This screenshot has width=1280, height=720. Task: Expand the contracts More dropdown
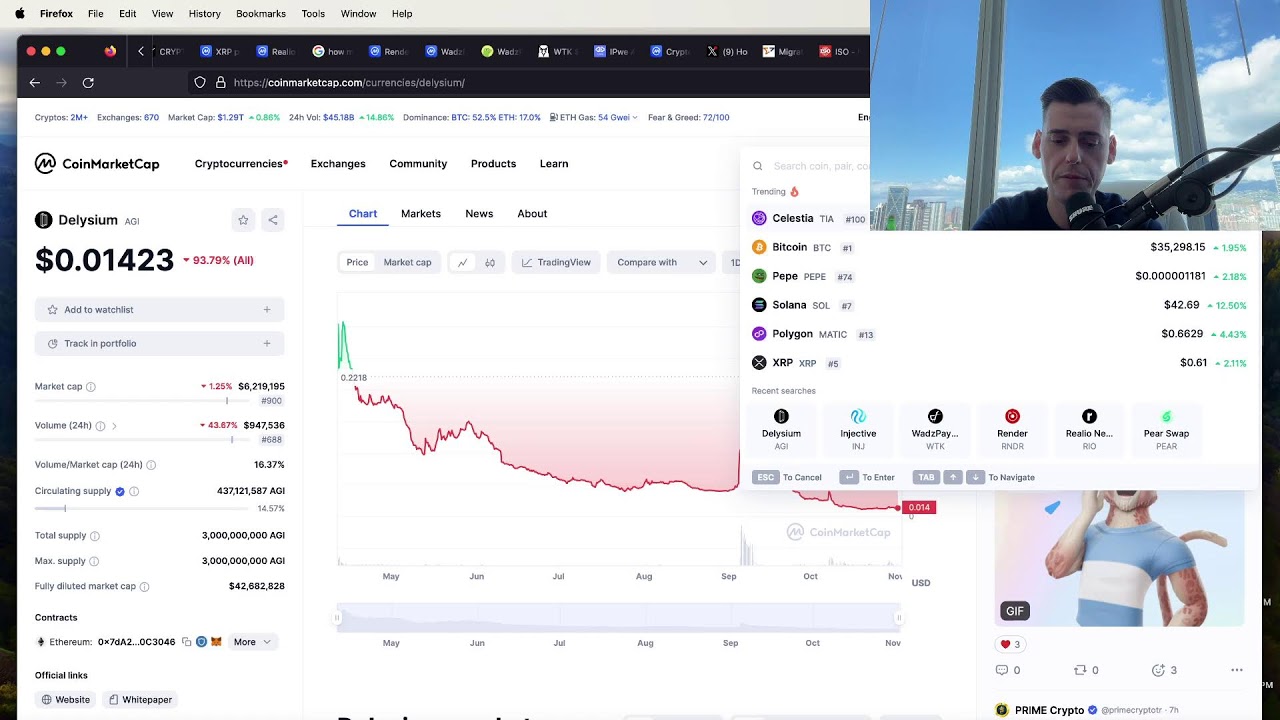pyautogui.click(x=252, y=642)
